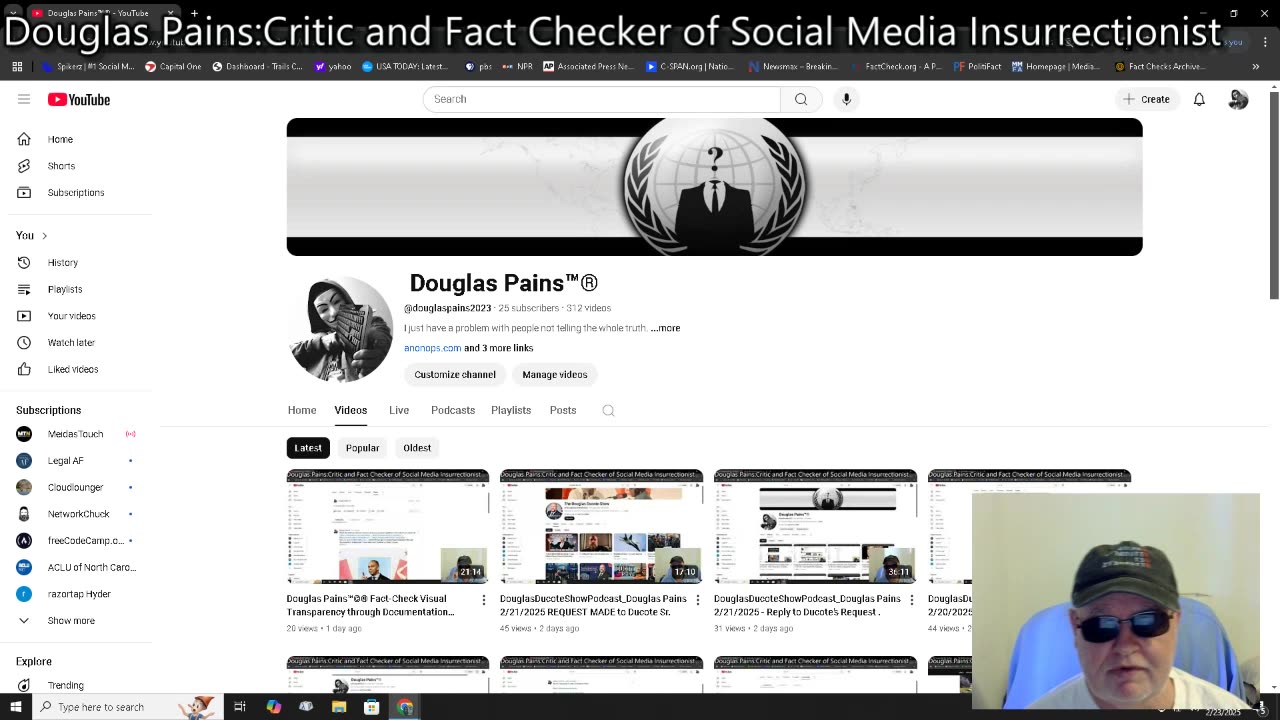Open MeidasTouch subscription channel

[76, 434]
